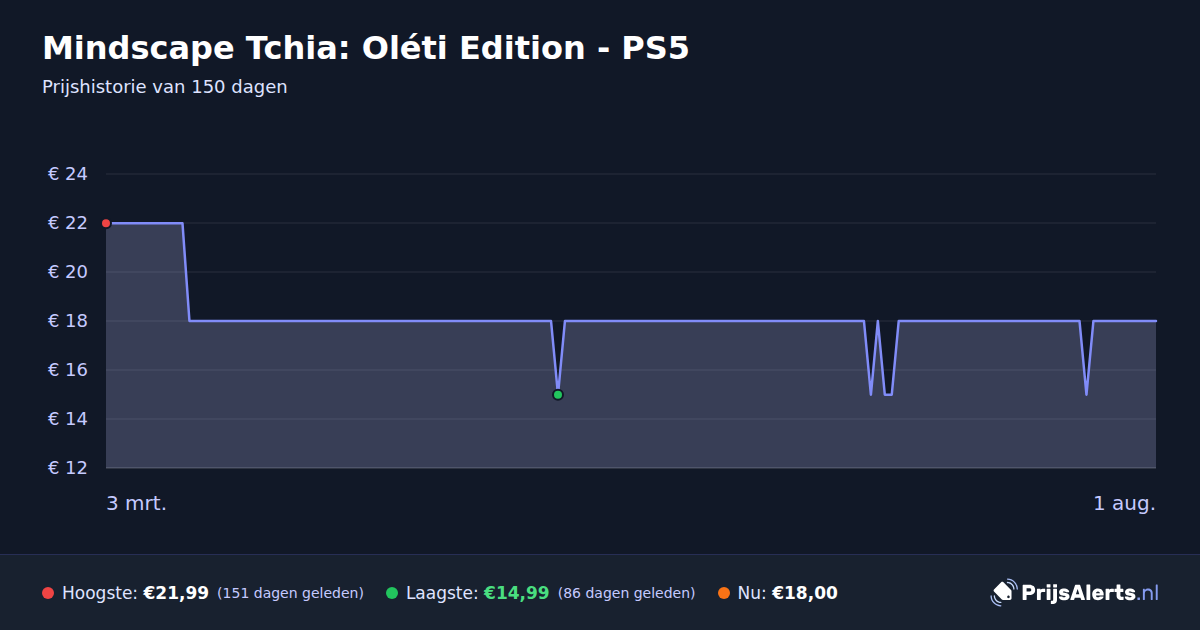Click the orange Nu legend dot
The height and width of the screenshot is (630, 1200).
[x=724, y=593]
